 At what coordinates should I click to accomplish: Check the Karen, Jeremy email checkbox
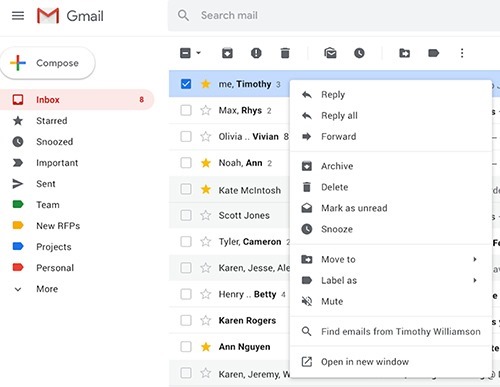pyautogui.click(x=186, y=373)
